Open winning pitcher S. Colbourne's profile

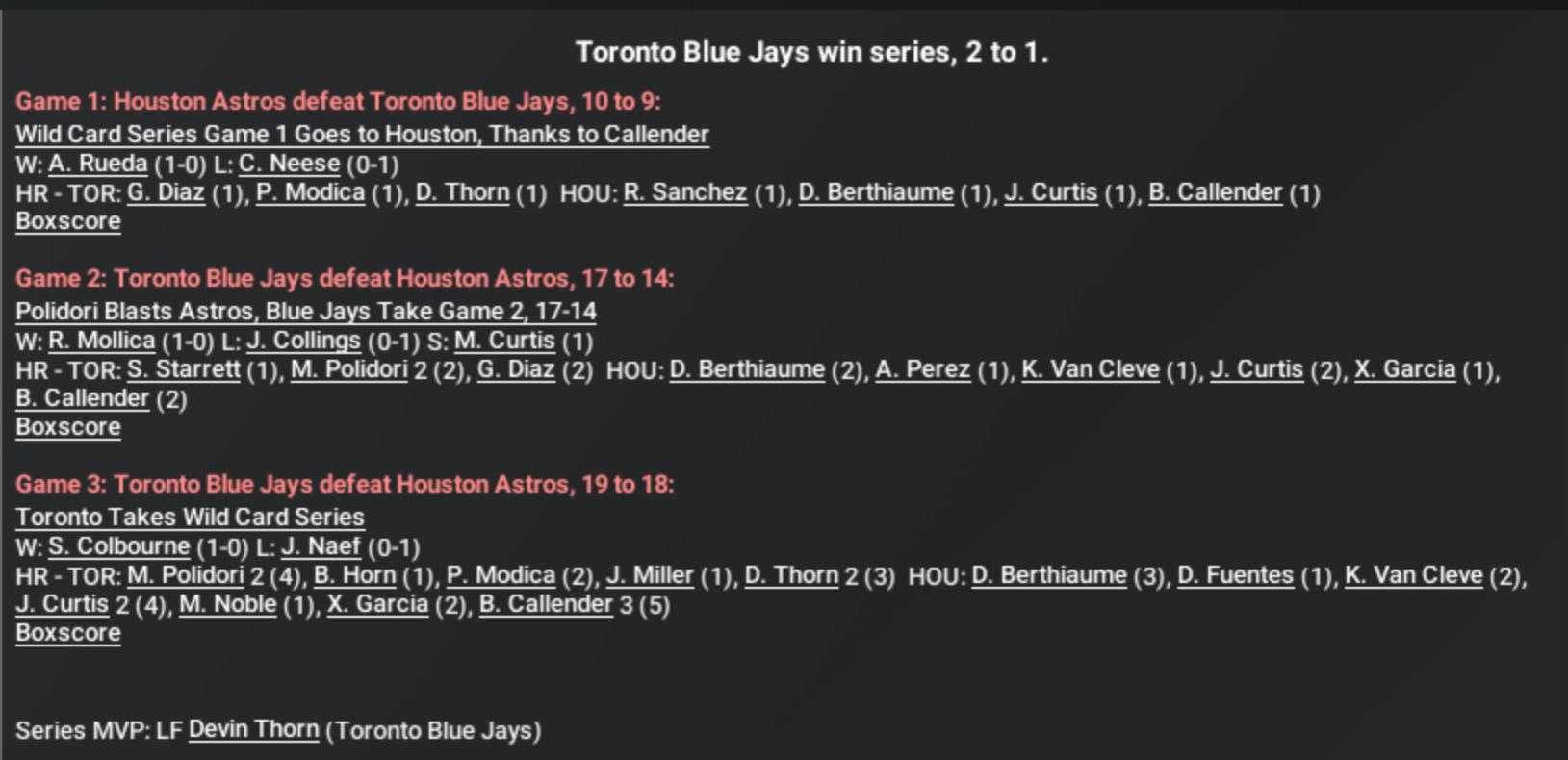point(118,547)
